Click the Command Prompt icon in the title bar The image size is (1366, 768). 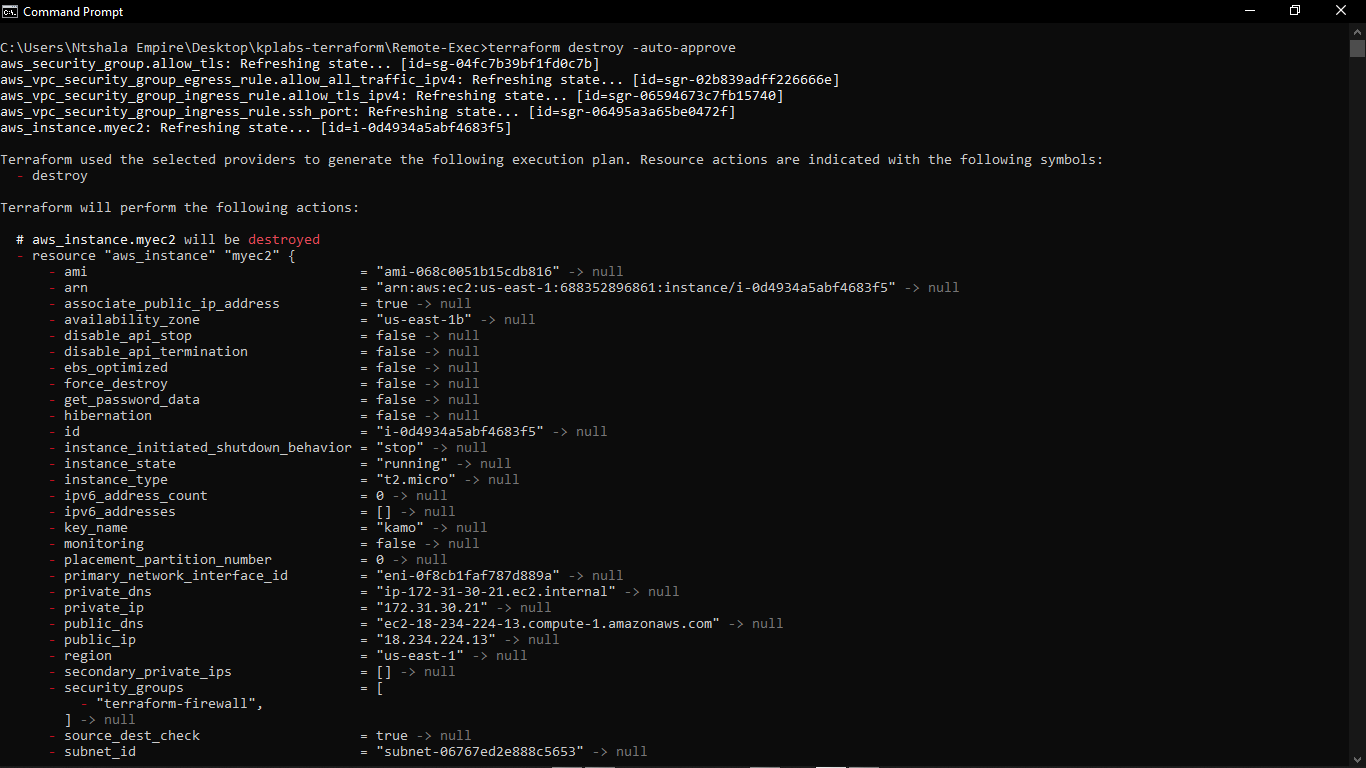[x=10, y=11]
